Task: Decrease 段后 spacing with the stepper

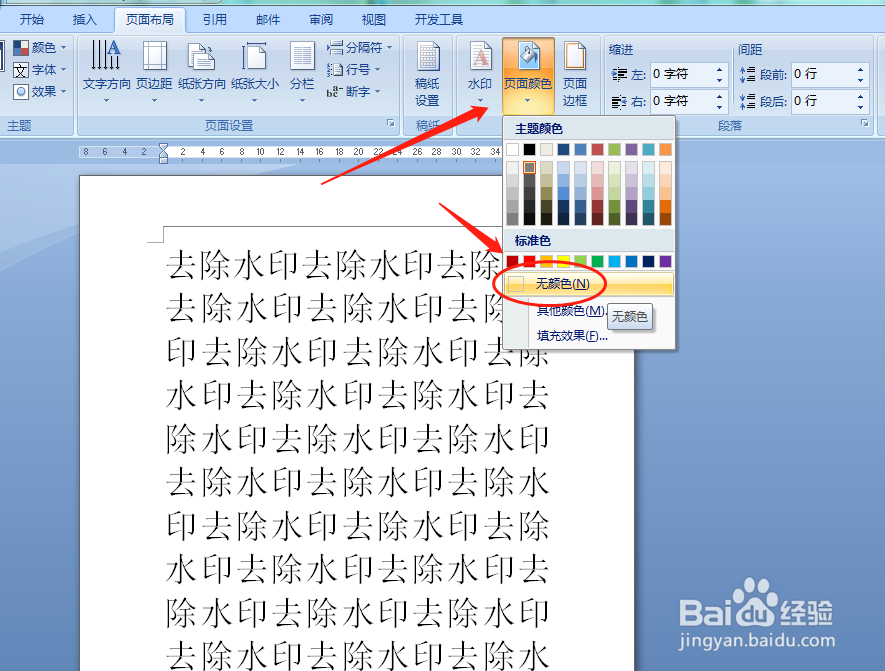Action: pos(861,107)
